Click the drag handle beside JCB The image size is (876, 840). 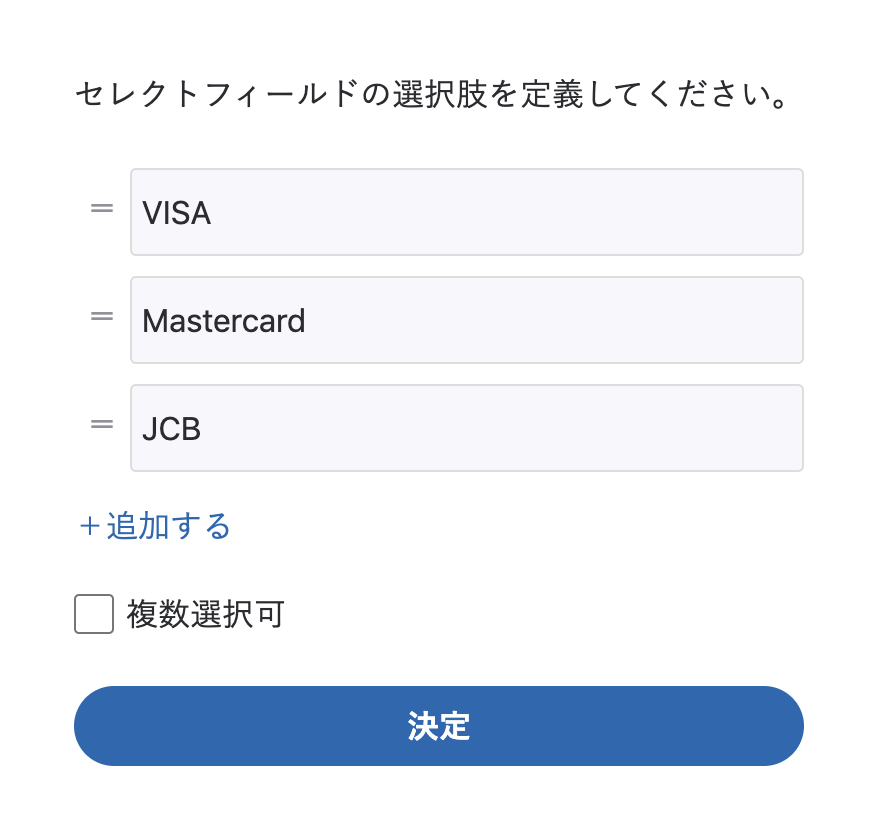click(x=102, y=424)
